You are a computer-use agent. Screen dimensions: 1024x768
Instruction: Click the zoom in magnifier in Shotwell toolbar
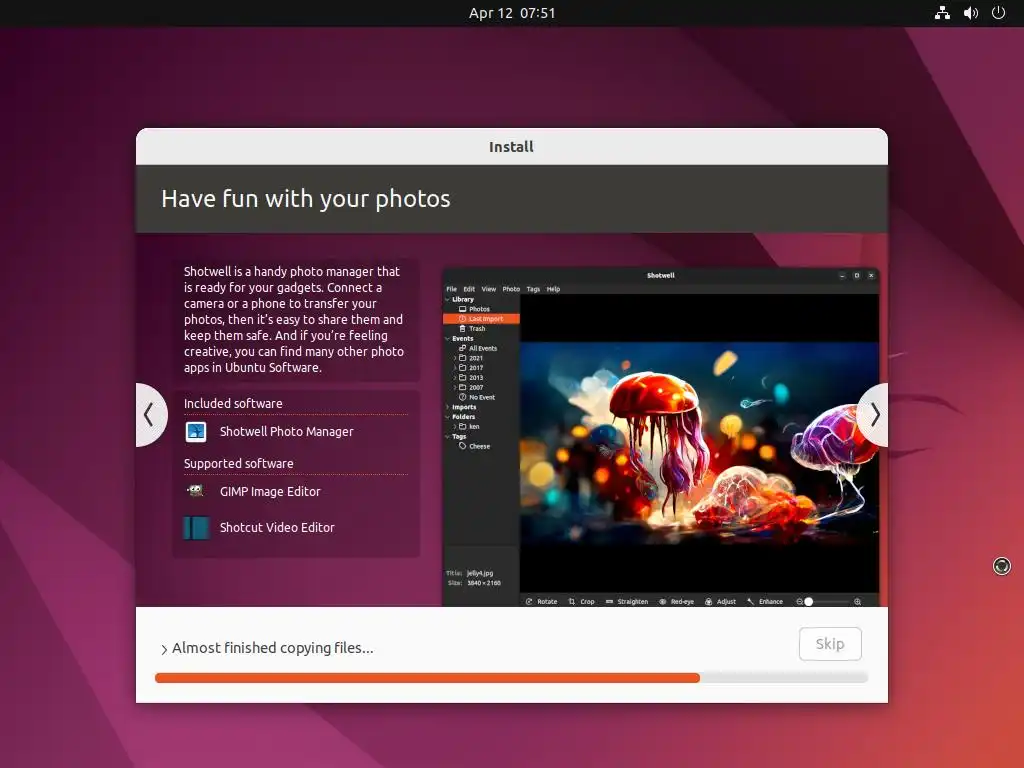click(857, 601)
